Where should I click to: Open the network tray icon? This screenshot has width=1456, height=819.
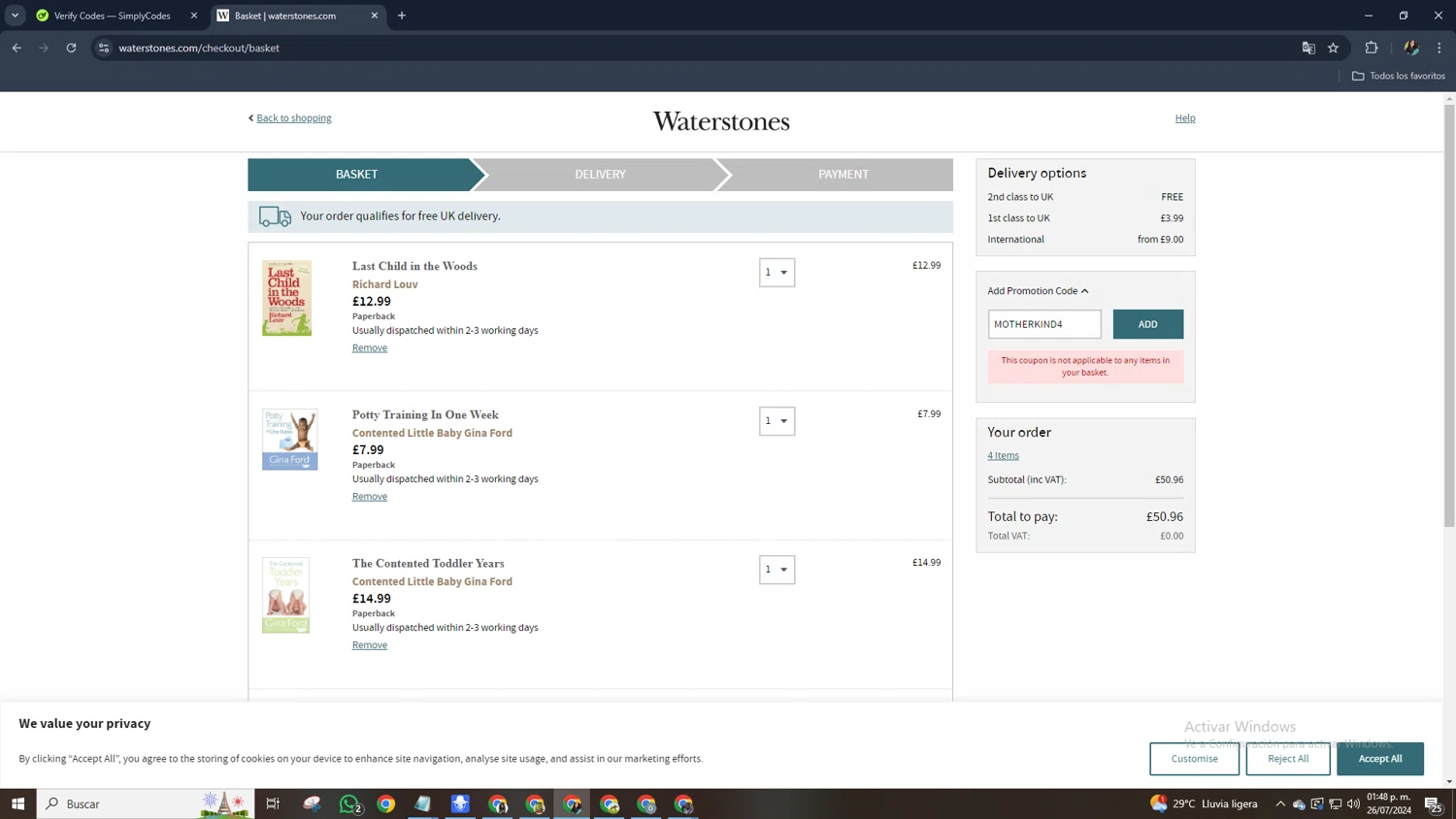pyautogui.click(x=1336, y=803)
